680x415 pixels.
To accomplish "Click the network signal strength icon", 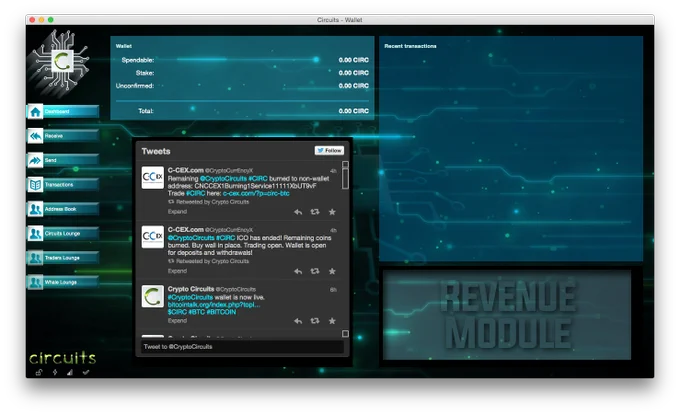I will point(70,372).
